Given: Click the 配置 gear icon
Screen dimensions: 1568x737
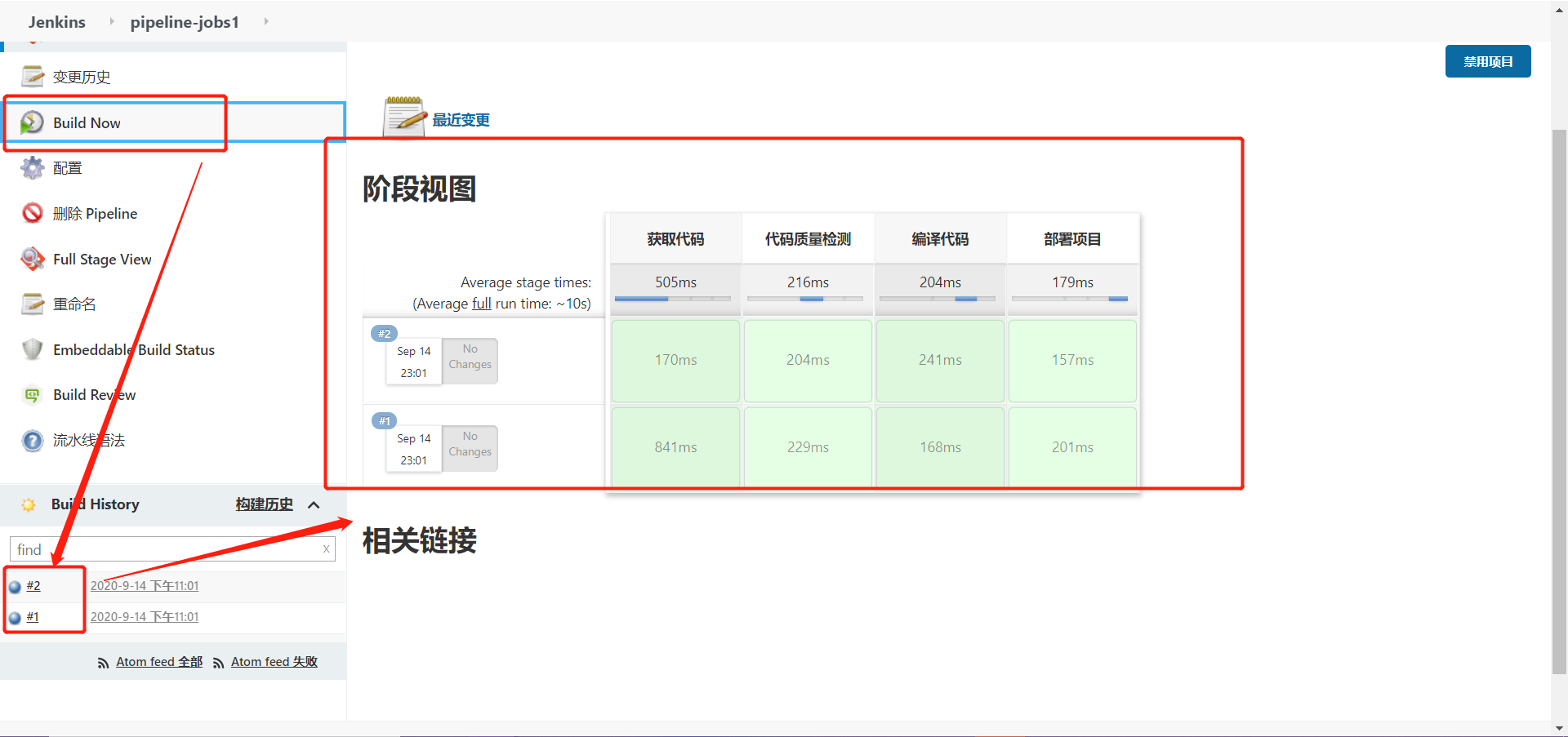Looking at the screenshot, I should pos(33,168).
